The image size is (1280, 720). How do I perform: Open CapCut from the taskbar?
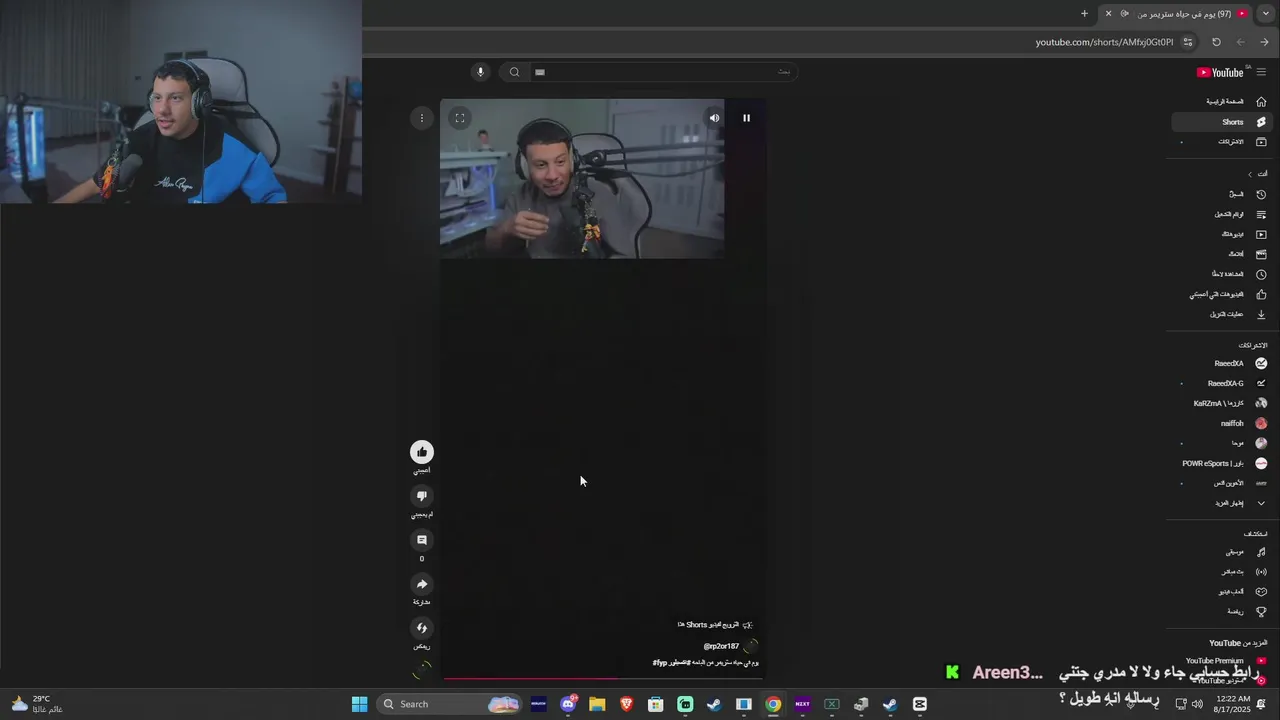pos(920,704)
